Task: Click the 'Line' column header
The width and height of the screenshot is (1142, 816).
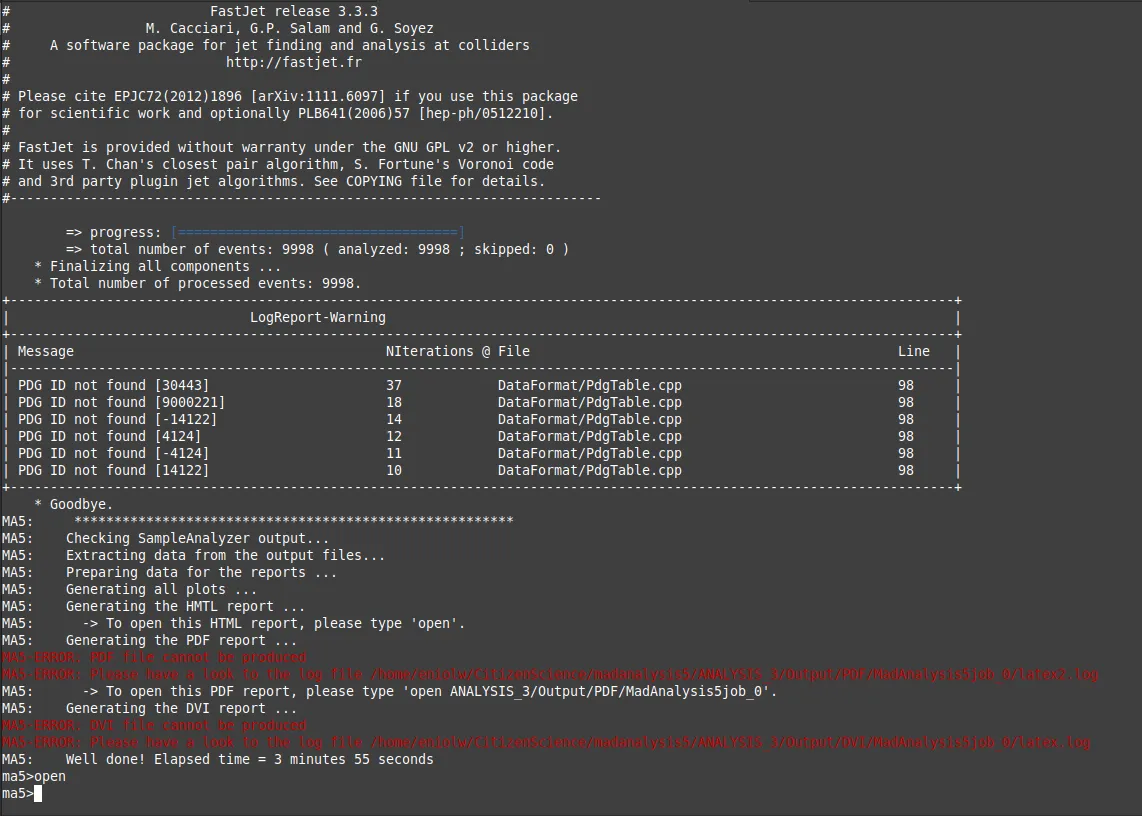Action: click(x=913, y=351)
